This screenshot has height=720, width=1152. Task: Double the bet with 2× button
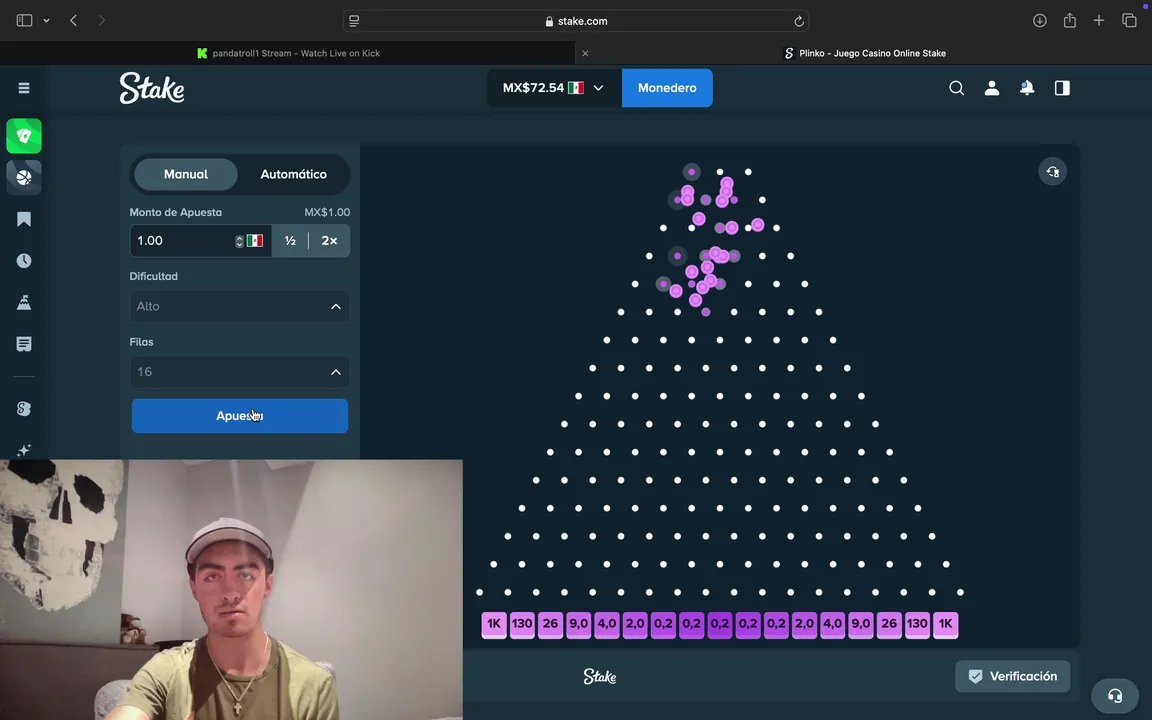[x=329, y=241]
